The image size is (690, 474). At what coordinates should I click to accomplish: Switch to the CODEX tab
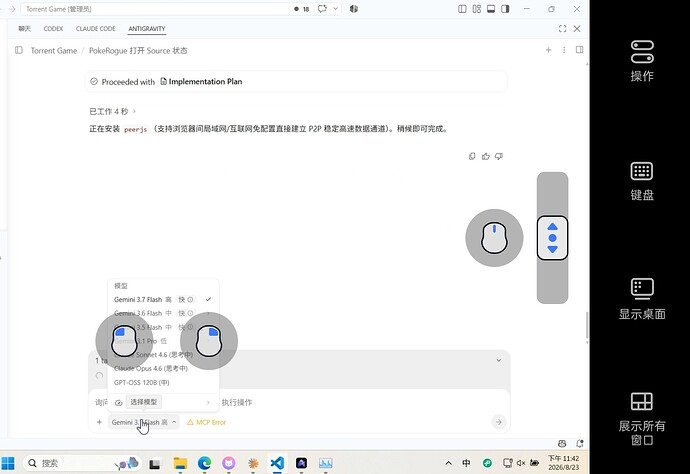point(53,29)
